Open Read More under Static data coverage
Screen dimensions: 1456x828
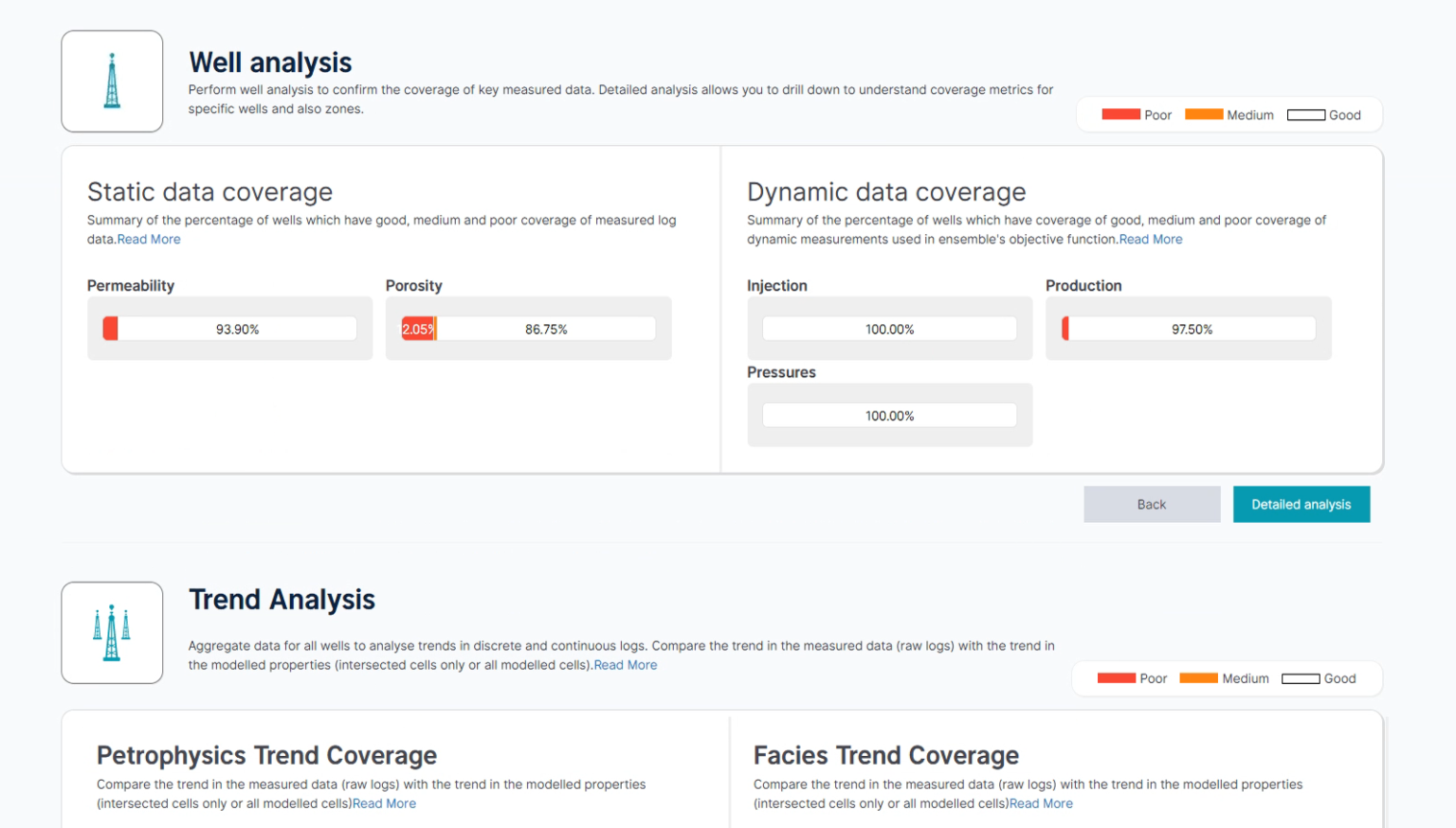click(x=149, y=240)
